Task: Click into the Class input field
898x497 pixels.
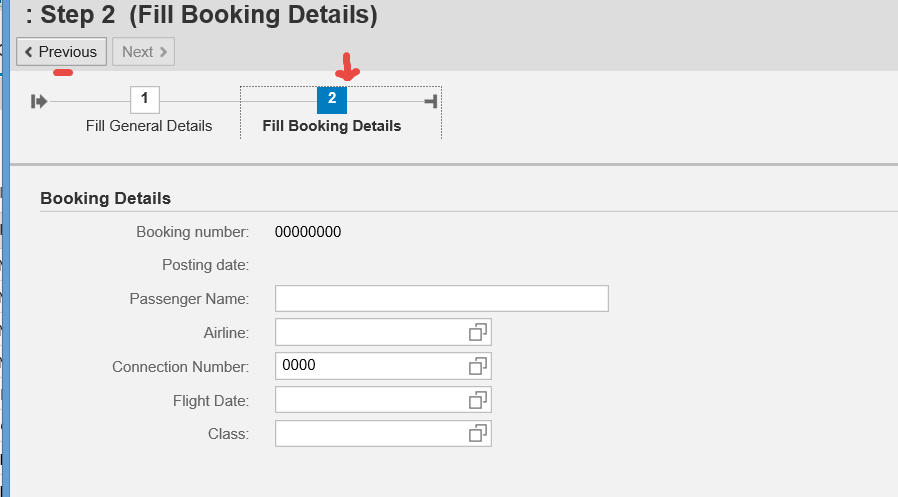Action: point(370,433)
